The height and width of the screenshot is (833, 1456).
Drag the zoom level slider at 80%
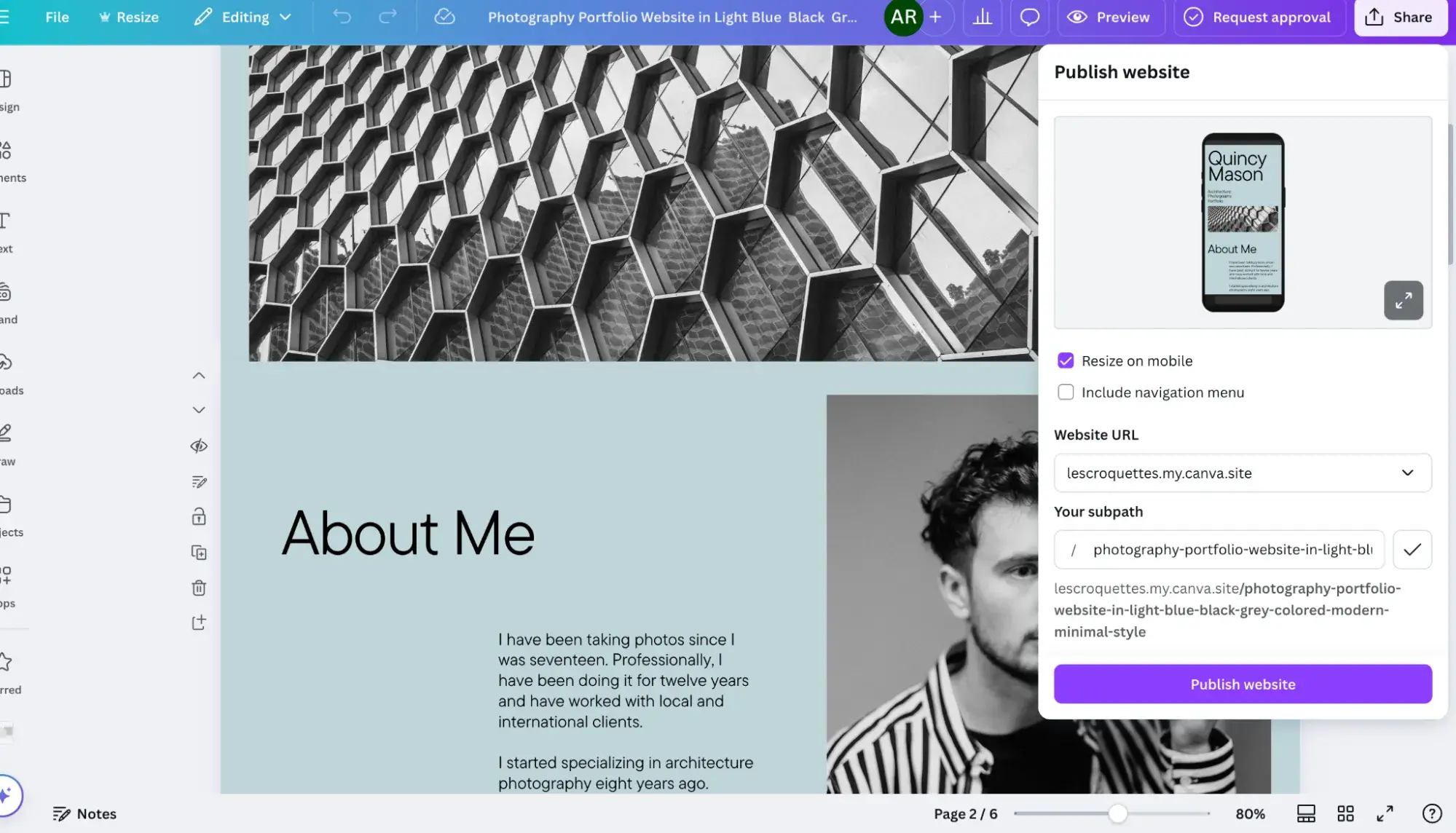pyautogui.click(x=1116, y=812)
